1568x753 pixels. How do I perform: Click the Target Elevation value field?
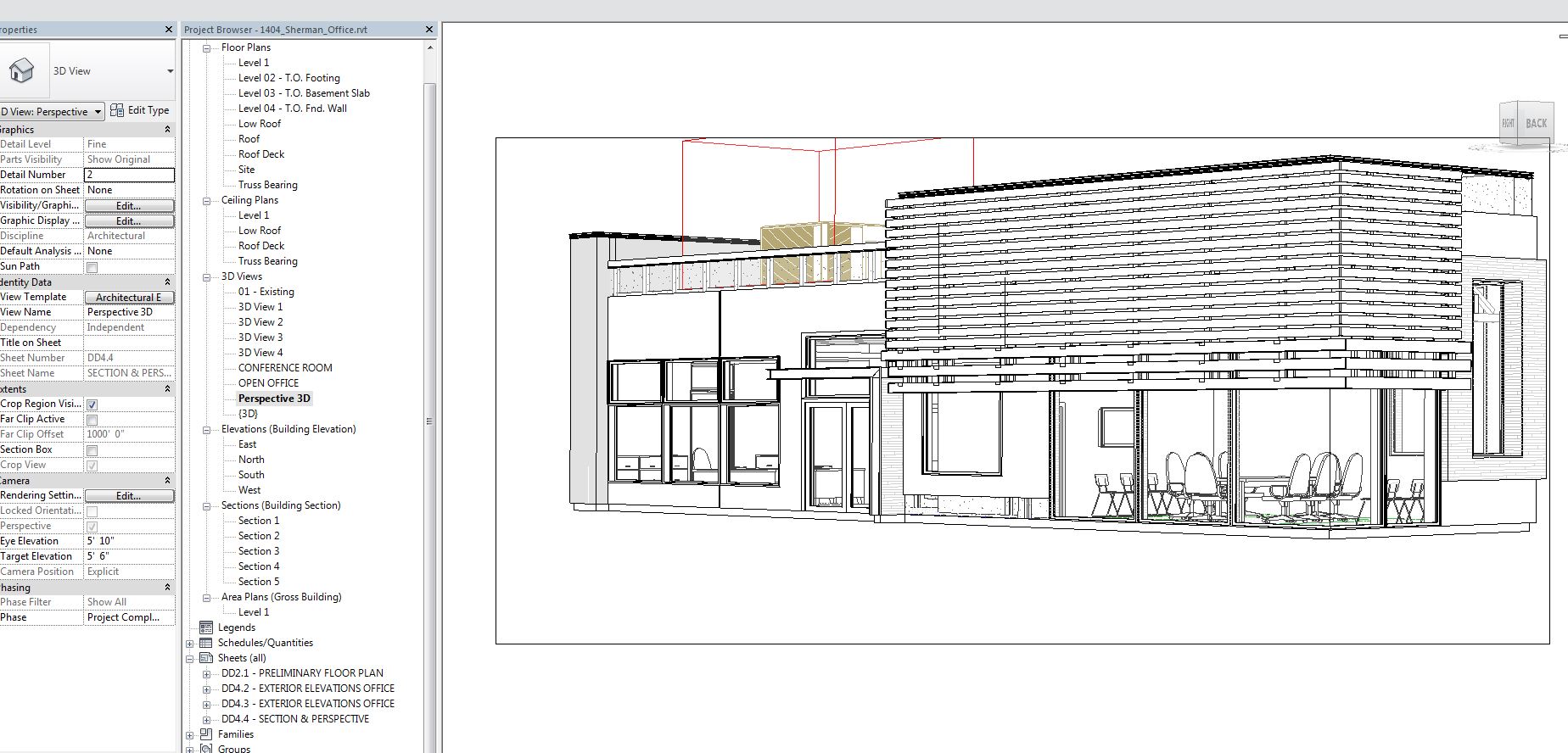pos(129,556)
